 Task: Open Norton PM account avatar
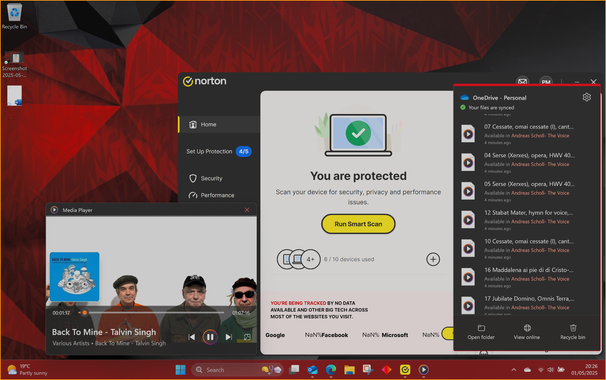[546, 82]
